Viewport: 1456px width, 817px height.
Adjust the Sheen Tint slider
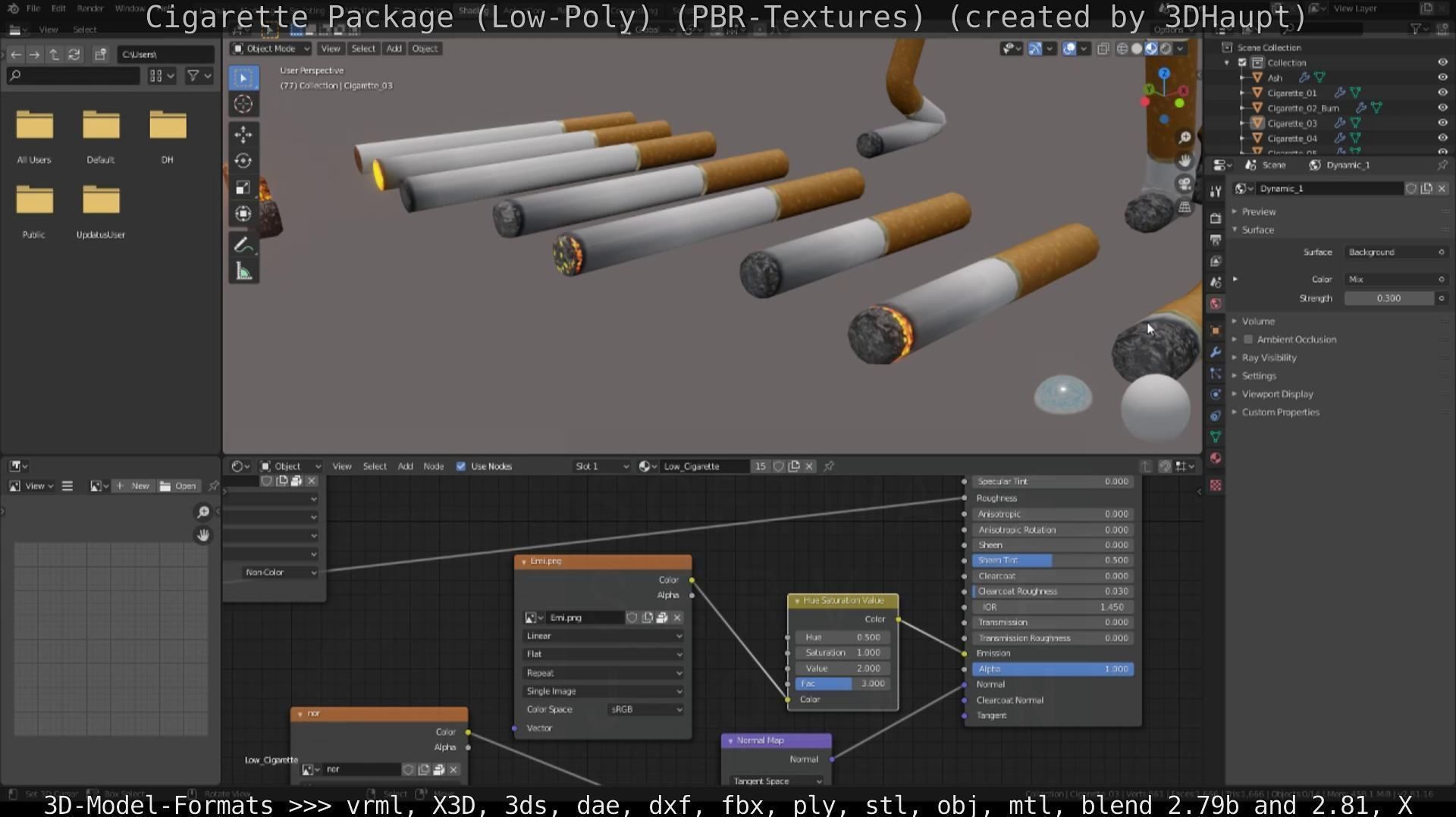click(1053, 561)
